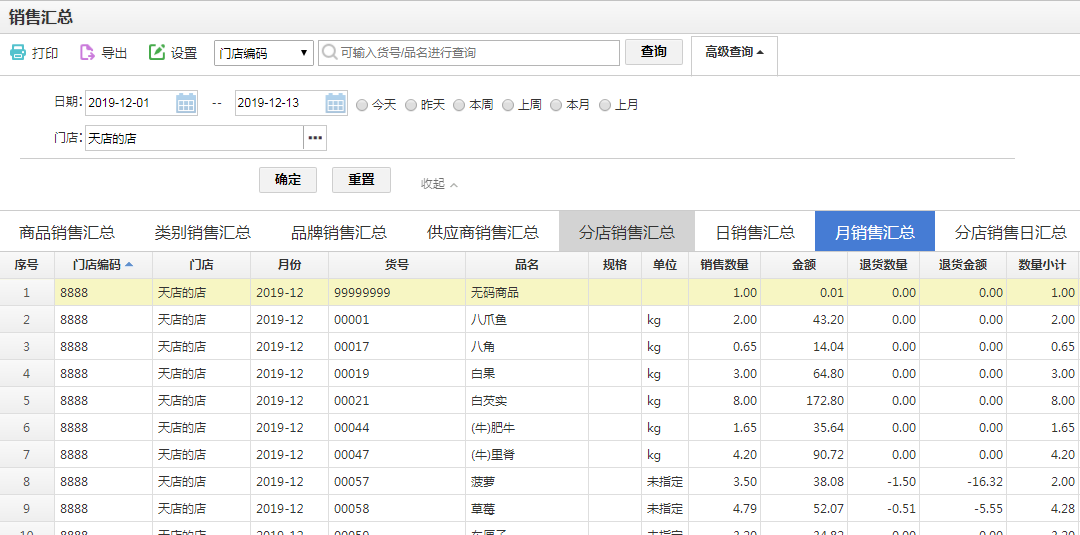Select the (牛)里脊 product cell
This screenshot has height=535, width=1080.
527,454
